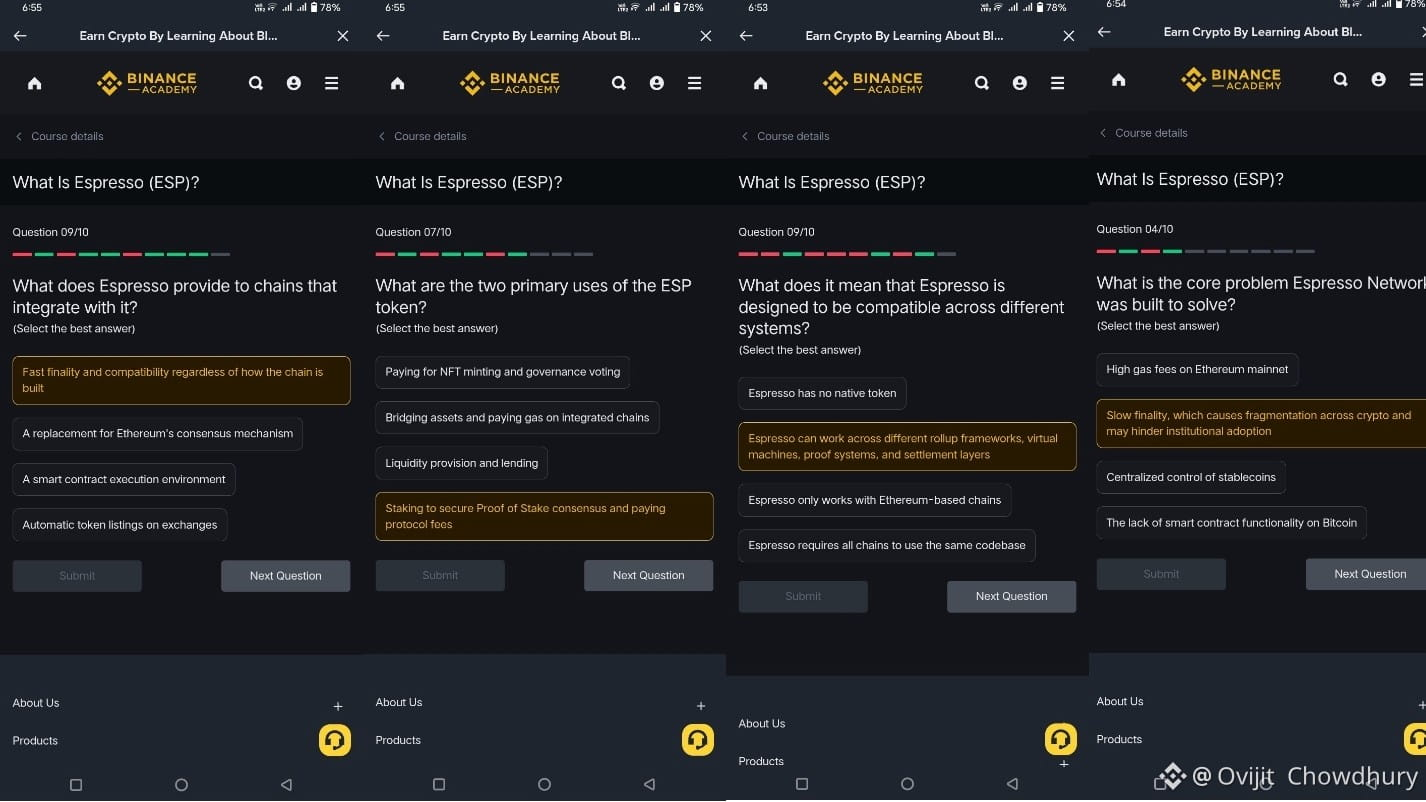Open search on the Question 04/10 screen
1426x802 pixels.
pyautogui.click(x=1341, y=79)
